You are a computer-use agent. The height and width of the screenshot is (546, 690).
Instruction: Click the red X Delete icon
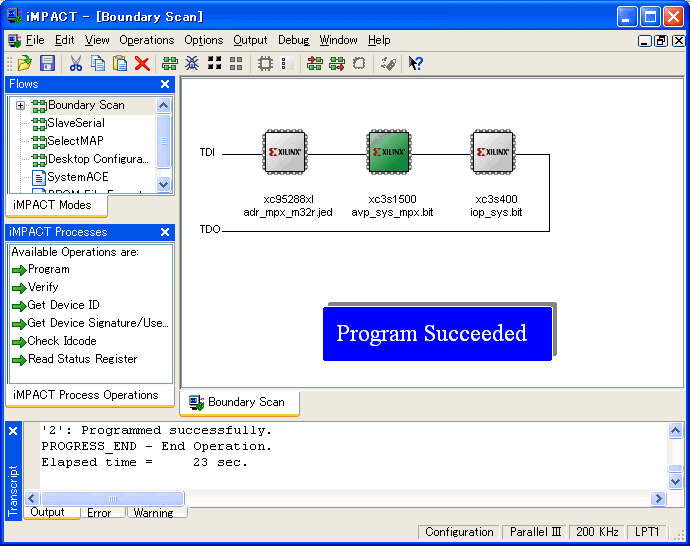click(x=142, y=63)
